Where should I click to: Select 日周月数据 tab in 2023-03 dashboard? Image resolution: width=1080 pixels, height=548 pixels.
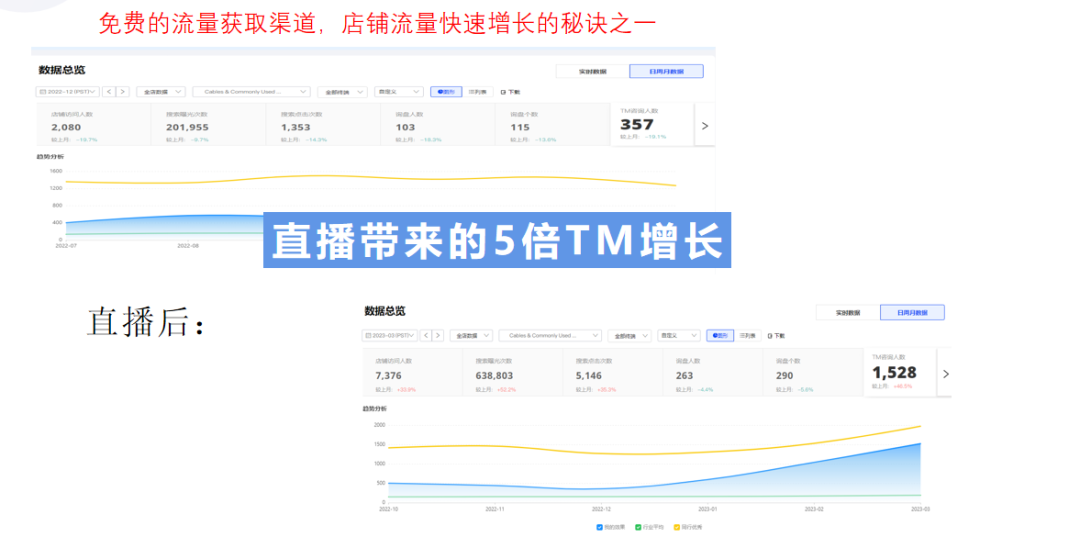(912, 313)
